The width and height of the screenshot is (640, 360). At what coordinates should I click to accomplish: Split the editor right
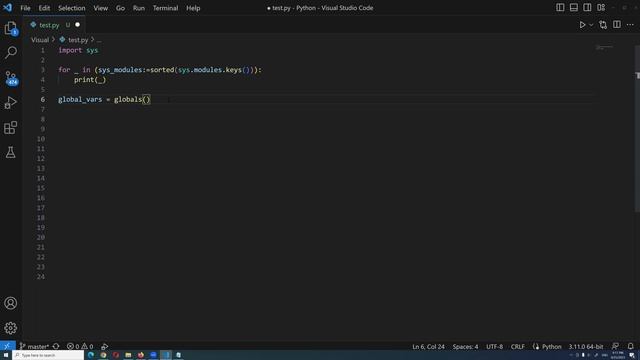pos(617,25)
